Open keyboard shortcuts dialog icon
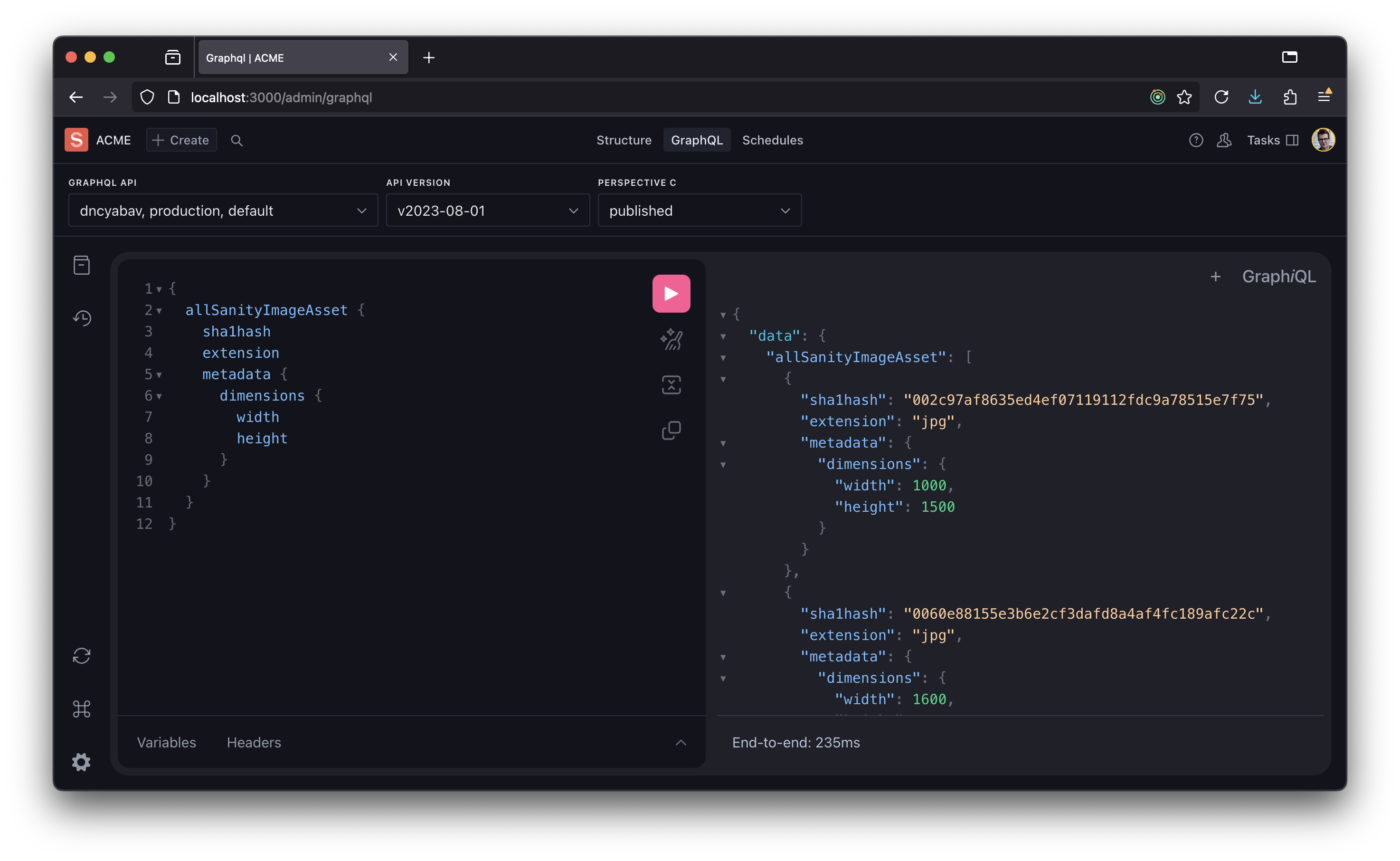This screenshot has height=861, width=1400. (81, 709)
